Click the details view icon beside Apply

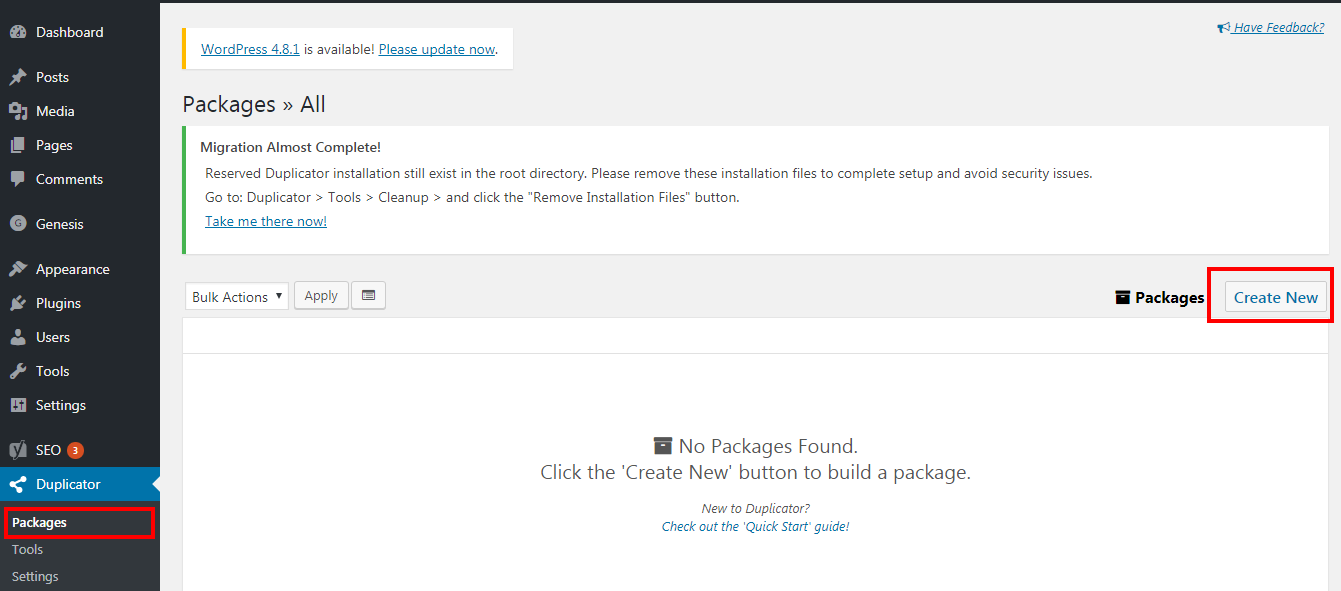pos(369,296)
